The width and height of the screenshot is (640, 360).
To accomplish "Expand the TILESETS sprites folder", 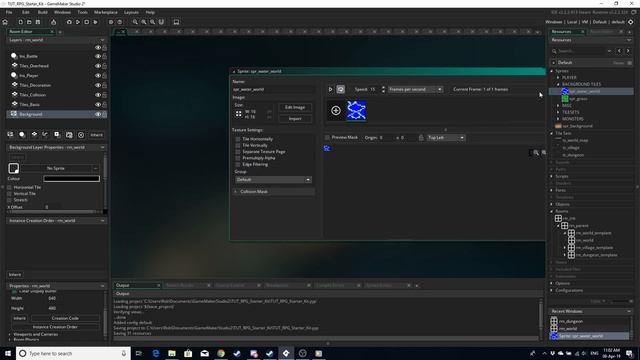I will coord(558,112).
